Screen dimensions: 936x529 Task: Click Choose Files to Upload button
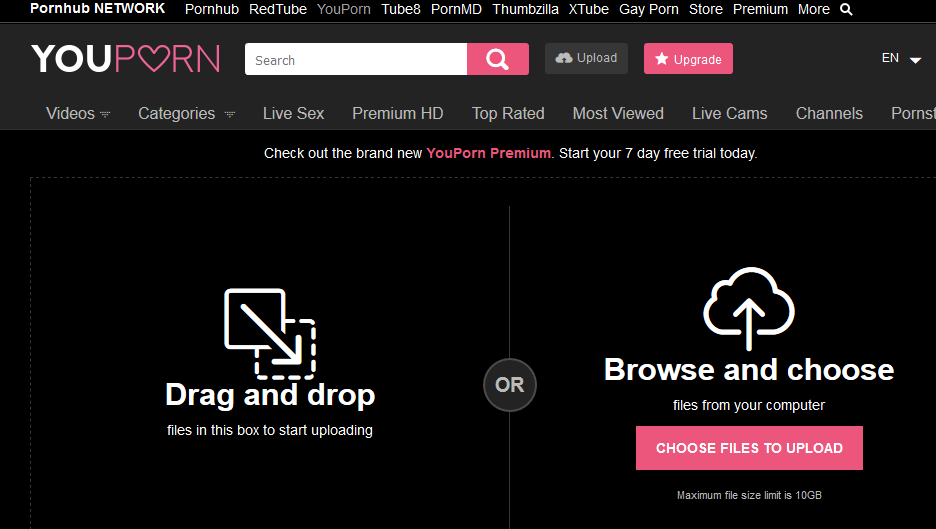[x=749, y=448]
